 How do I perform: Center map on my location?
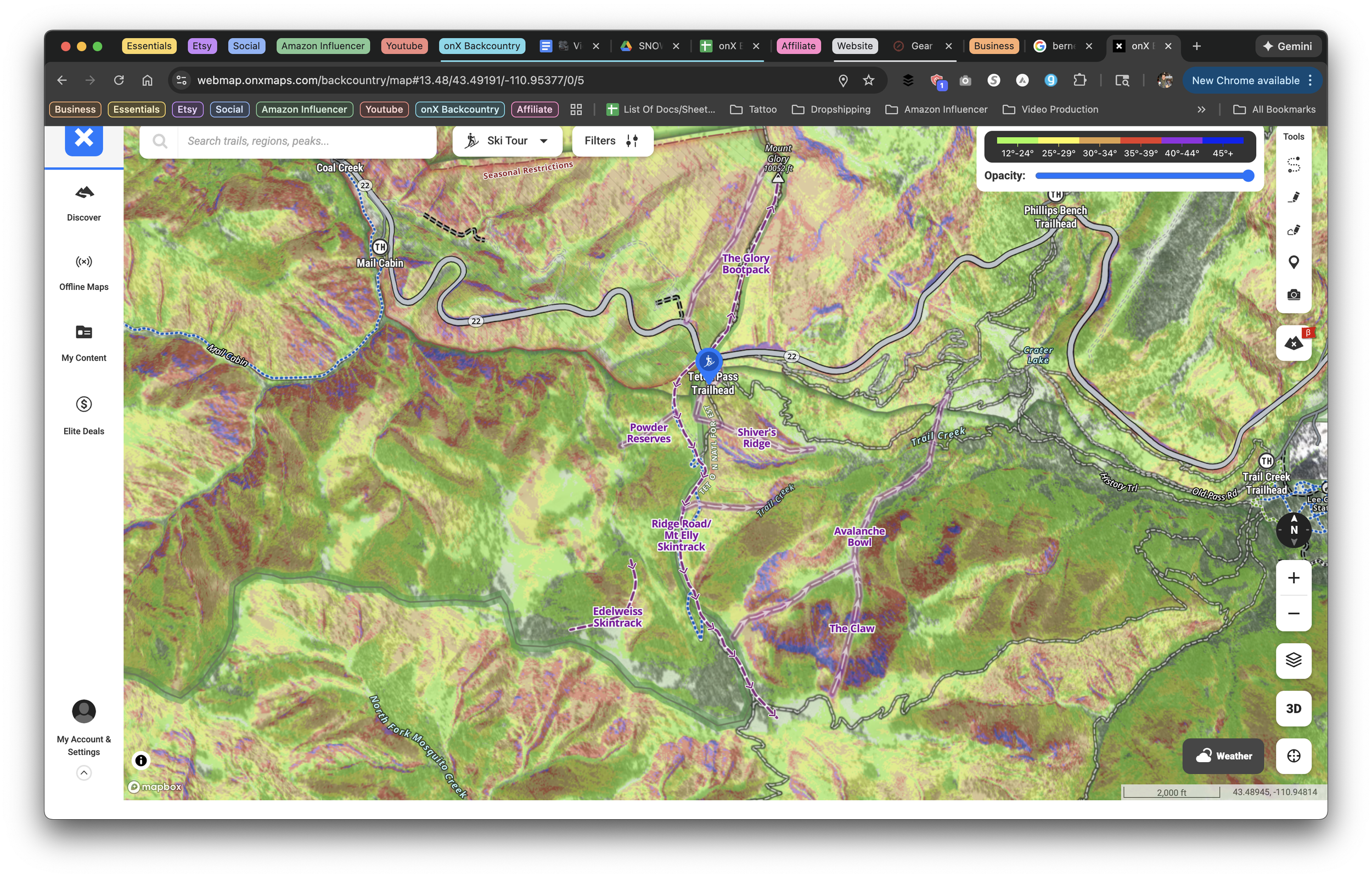pos(1294,756)
